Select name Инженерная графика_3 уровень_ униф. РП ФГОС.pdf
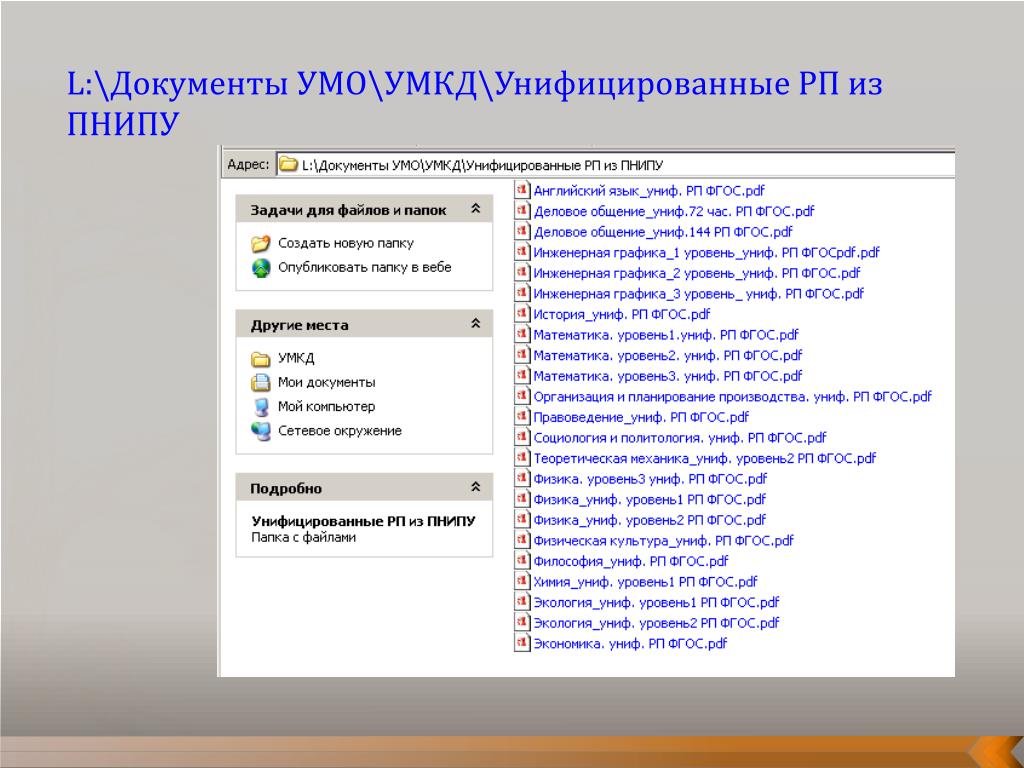The height and width of the screenshot is (768, 1024). click(x=698, y=293)
